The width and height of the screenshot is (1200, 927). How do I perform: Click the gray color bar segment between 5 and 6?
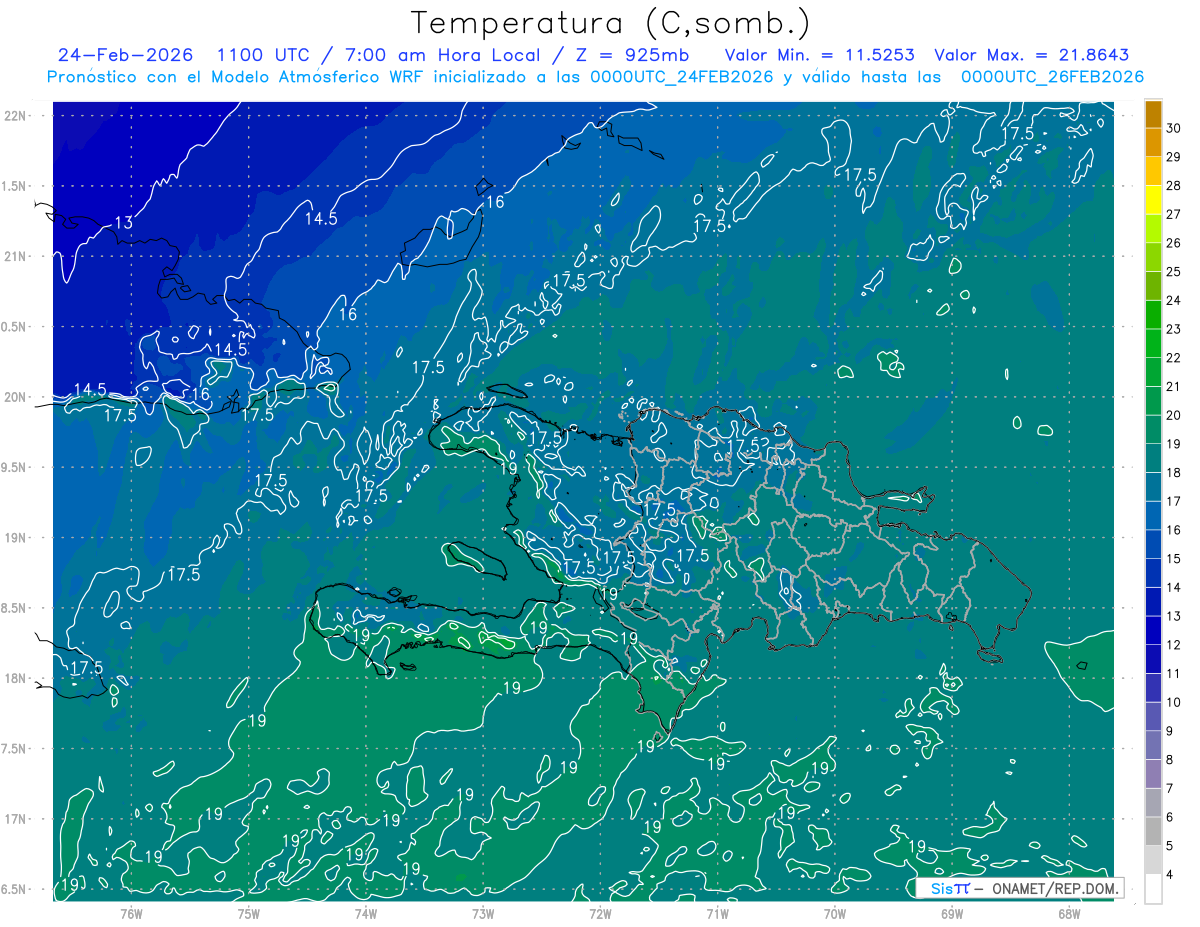pos(1153,832)
